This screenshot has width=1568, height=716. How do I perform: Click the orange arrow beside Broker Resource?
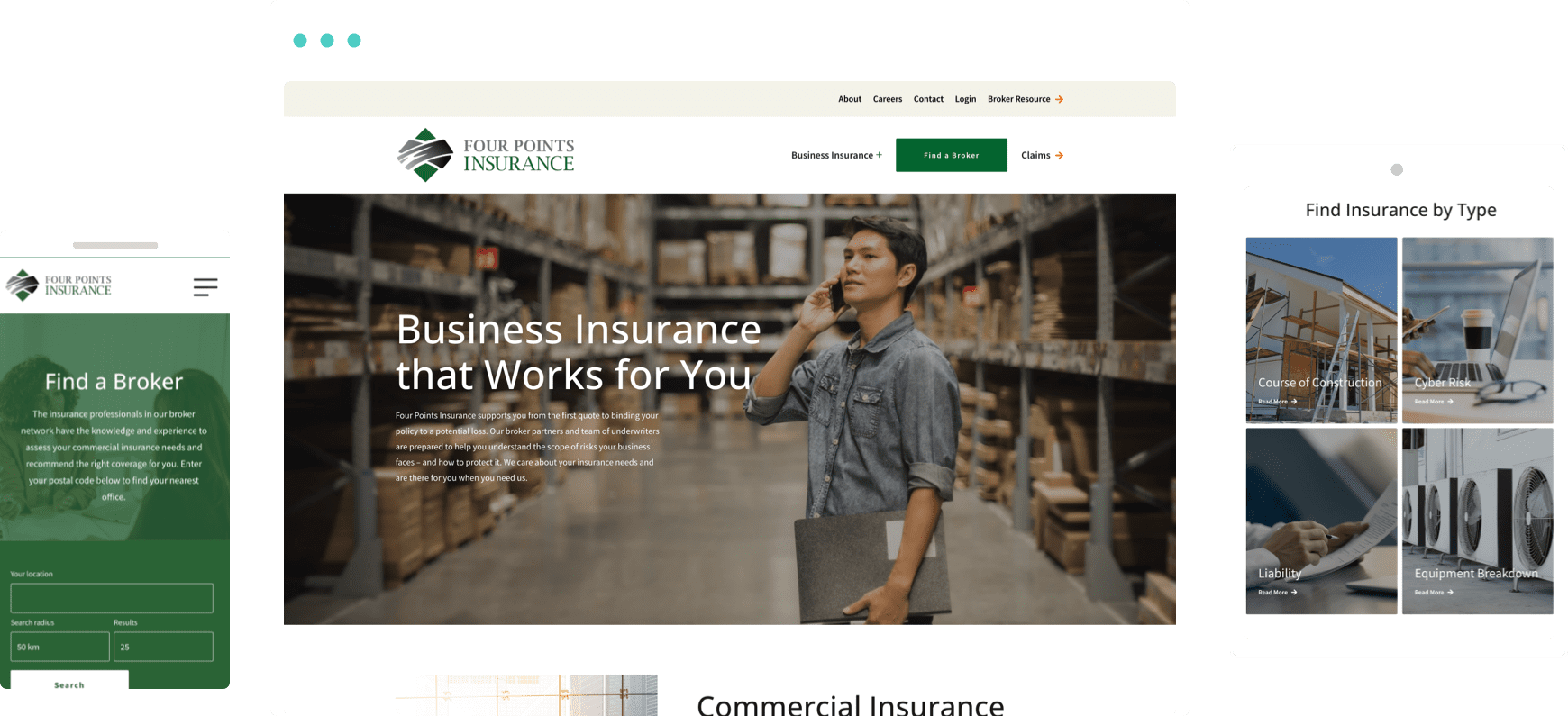[1059, 99]
